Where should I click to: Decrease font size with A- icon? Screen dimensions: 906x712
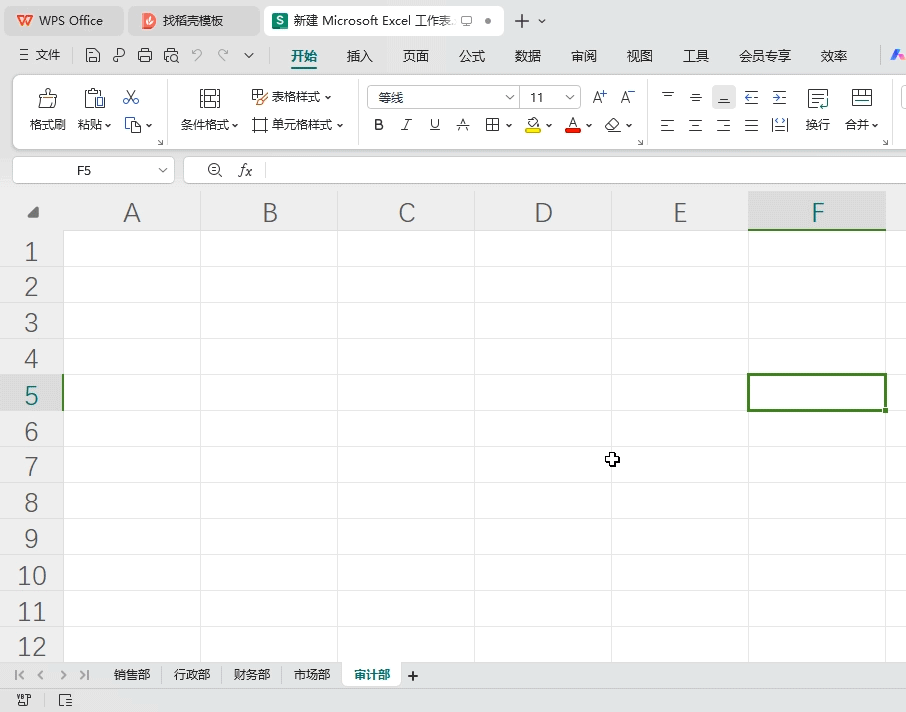point(627,97)
